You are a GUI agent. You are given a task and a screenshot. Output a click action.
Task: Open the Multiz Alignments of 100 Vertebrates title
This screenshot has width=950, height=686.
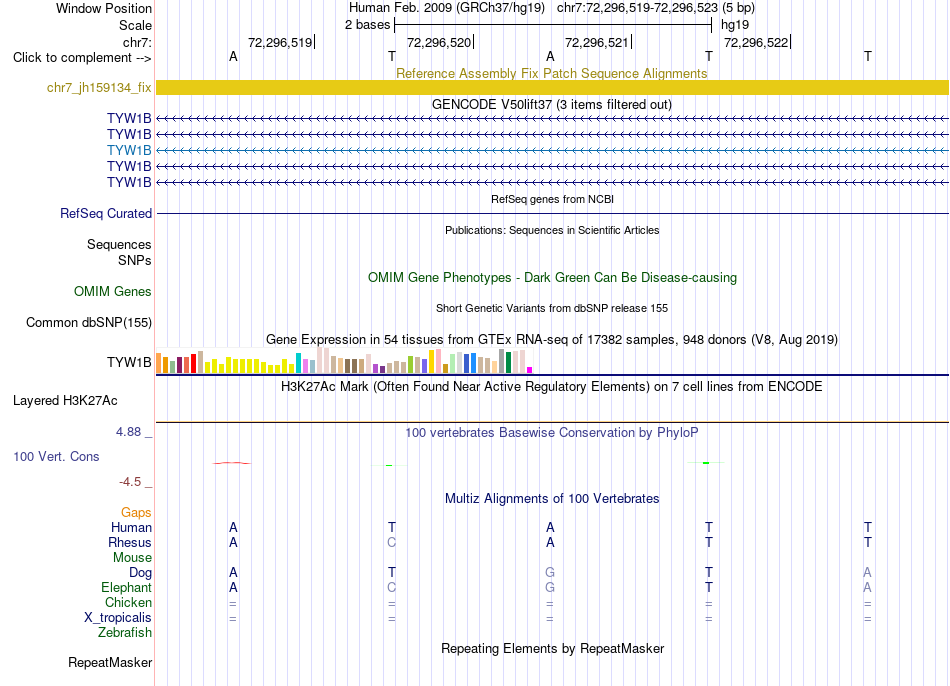(552, 499)
